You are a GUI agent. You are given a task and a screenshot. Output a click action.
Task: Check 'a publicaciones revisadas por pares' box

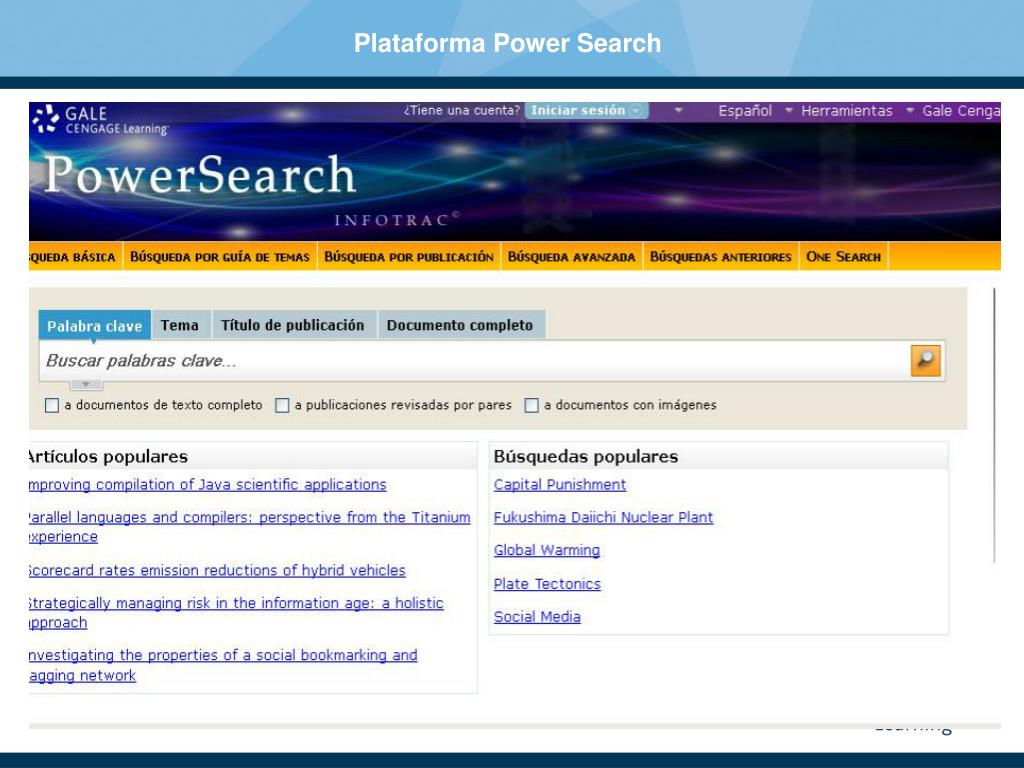point(281,406)
